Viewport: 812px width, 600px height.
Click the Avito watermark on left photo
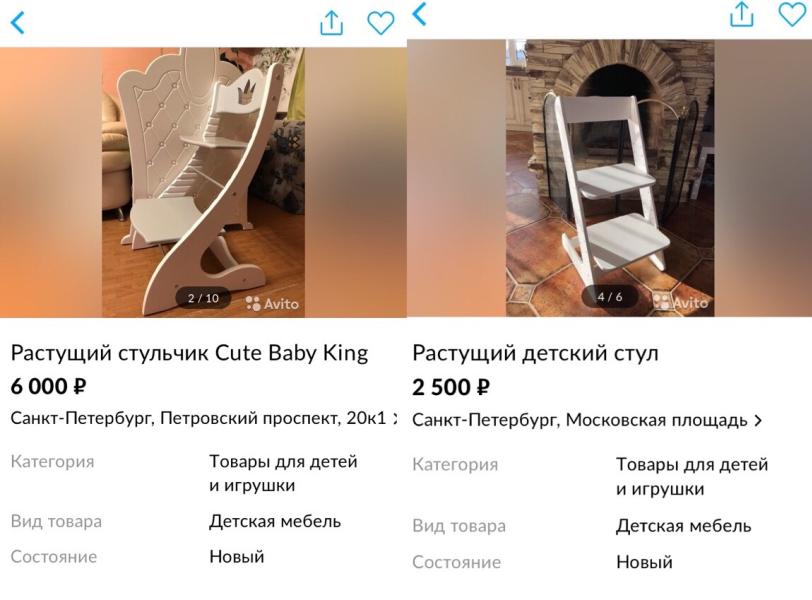272,303
